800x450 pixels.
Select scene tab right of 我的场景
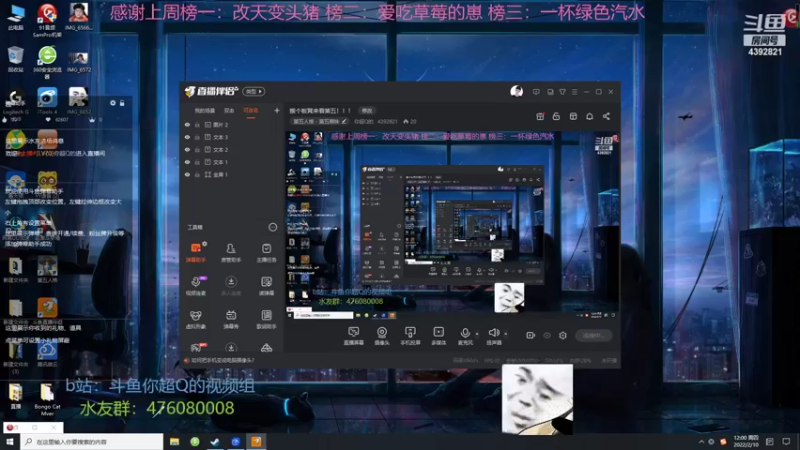pyautogui.click(x=229, y=111)
